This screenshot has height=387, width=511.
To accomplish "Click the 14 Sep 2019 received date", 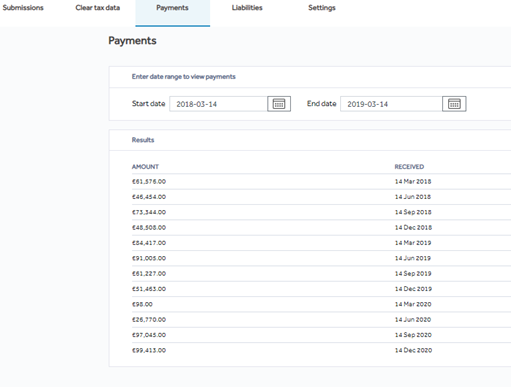I will (413, 274).
